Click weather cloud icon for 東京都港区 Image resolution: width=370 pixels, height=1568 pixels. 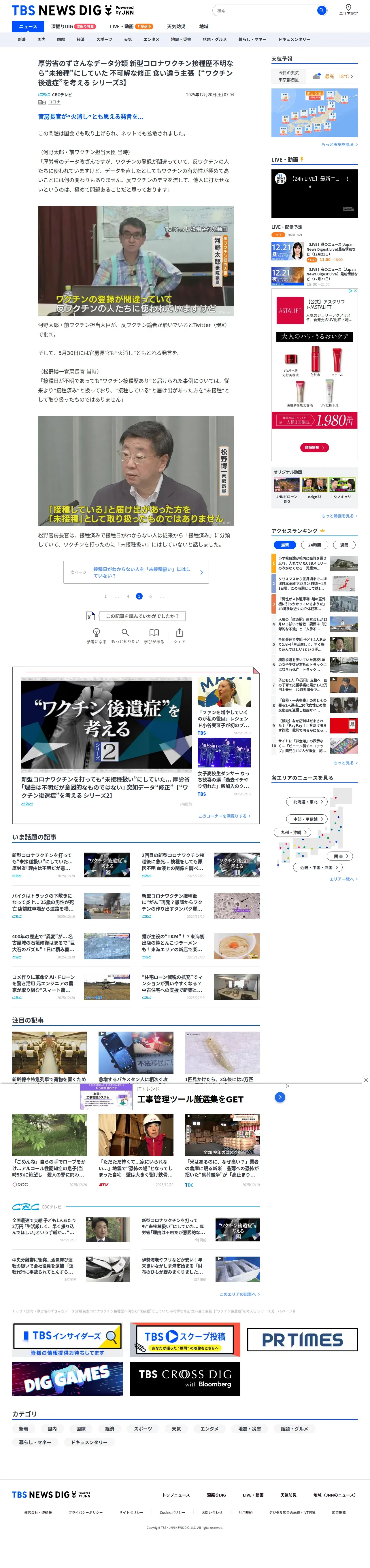tap(316, 76)
